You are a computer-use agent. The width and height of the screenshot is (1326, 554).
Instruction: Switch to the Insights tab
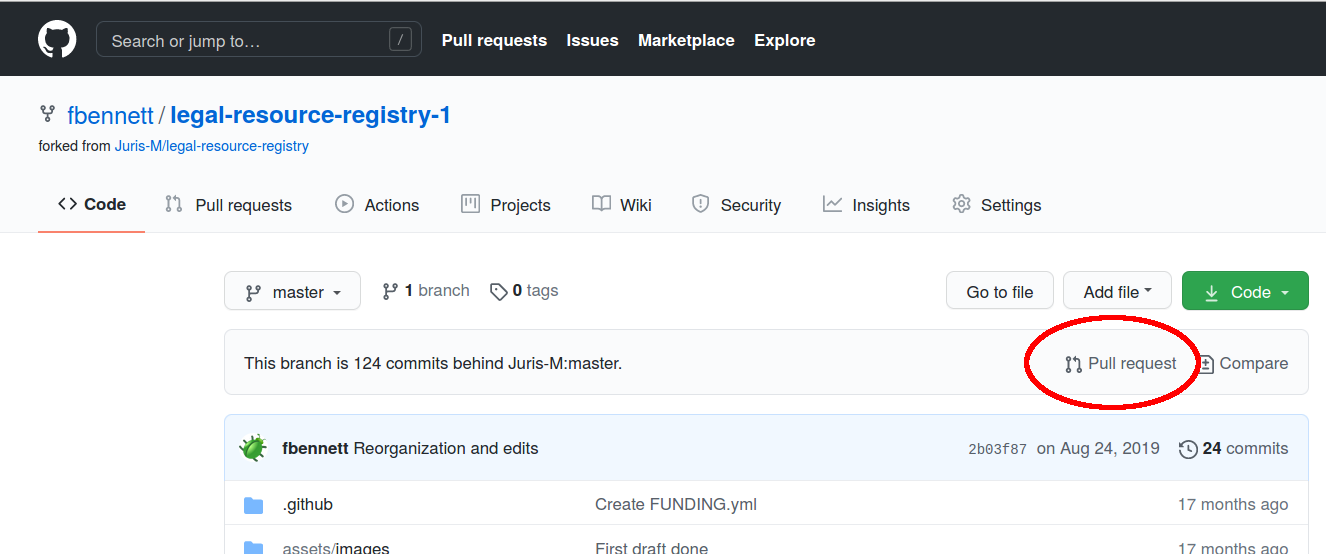pyautogui.click(x=866, y=204)
